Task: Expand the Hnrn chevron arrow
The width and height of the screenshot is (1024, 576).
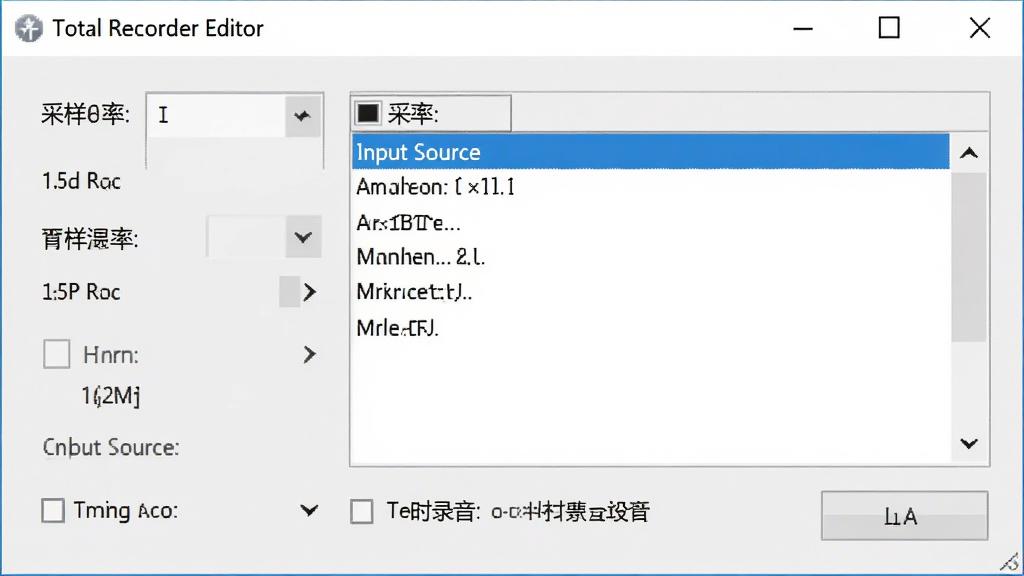Action: click(310, 355)
